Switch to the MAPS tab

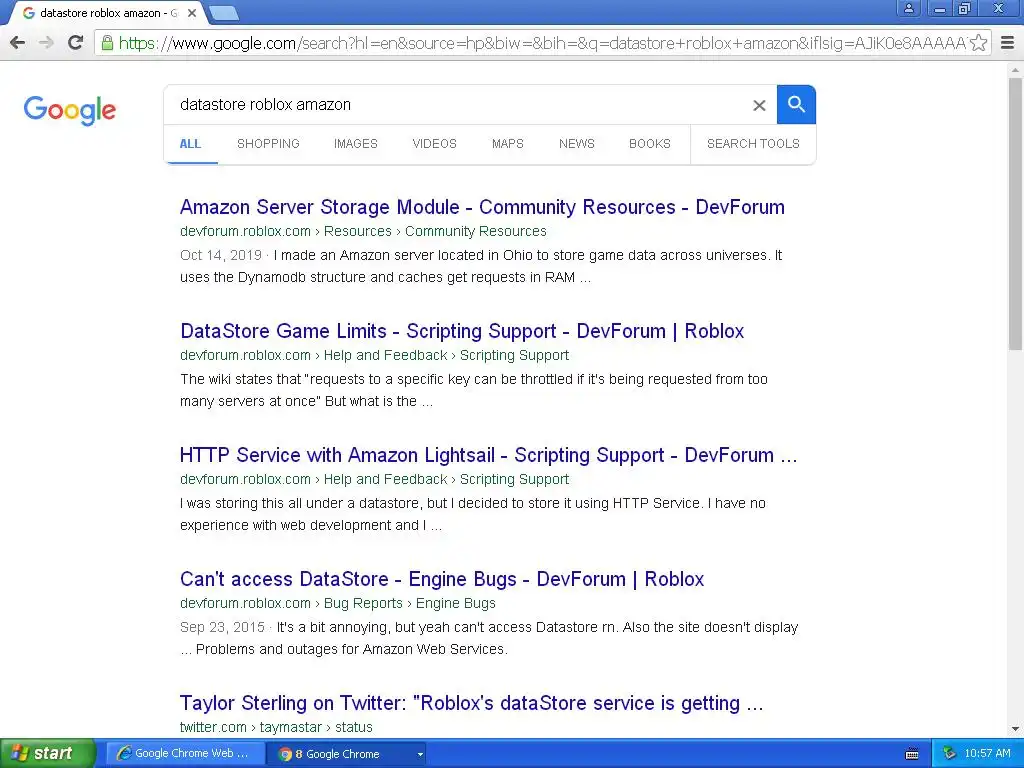(507, 144)
